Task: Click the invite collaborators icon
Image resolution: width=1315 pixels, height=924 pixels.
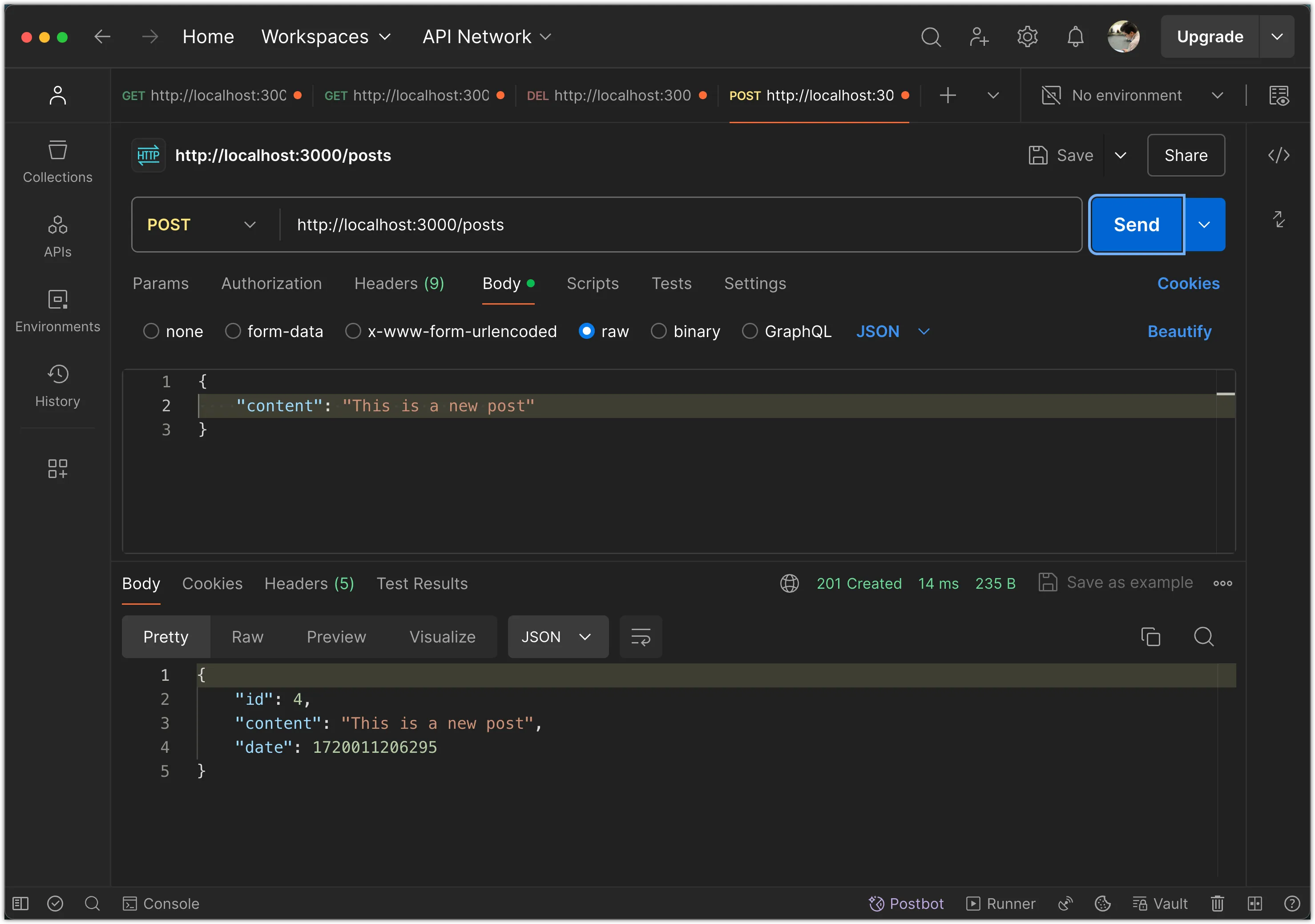Action: [x=979, y=36]
